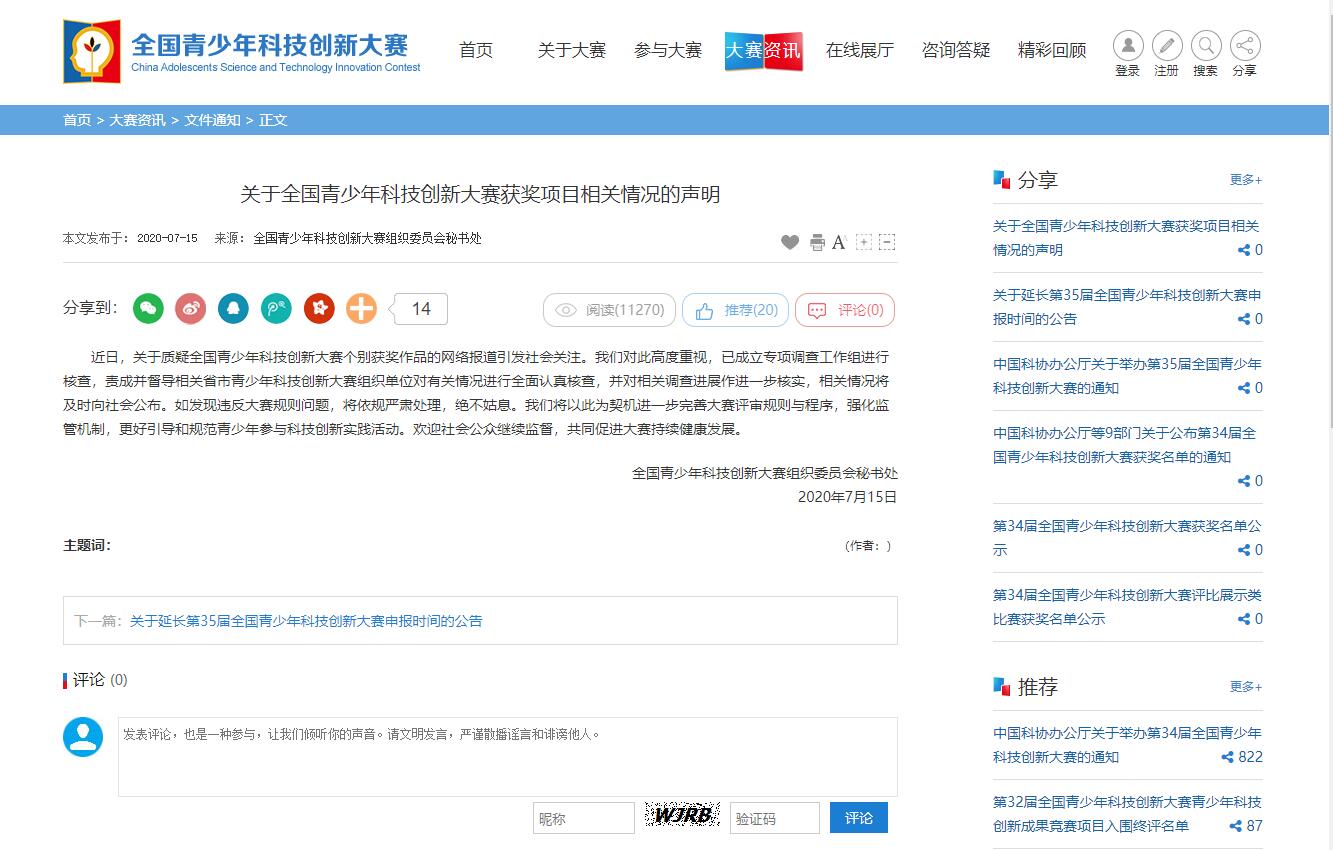This screenshot has height=850, width=1333.
Task: Open 推荐 link 第32届…入围终评名单
Action: pos(1127,814)
